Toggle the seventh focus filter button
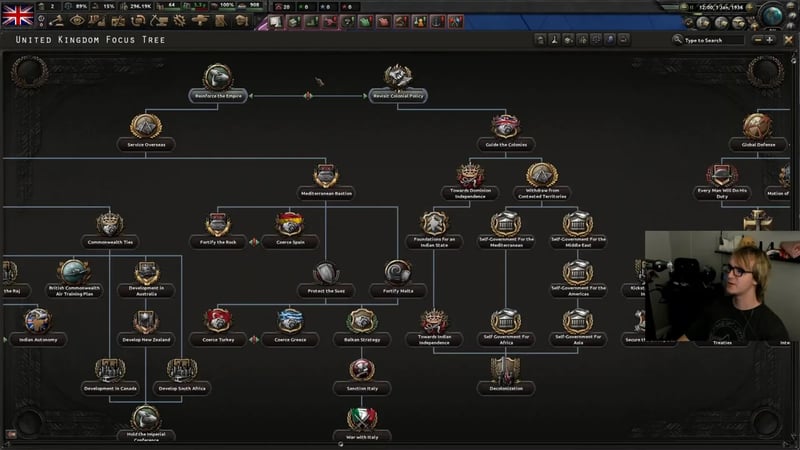 tap(623, 40)
